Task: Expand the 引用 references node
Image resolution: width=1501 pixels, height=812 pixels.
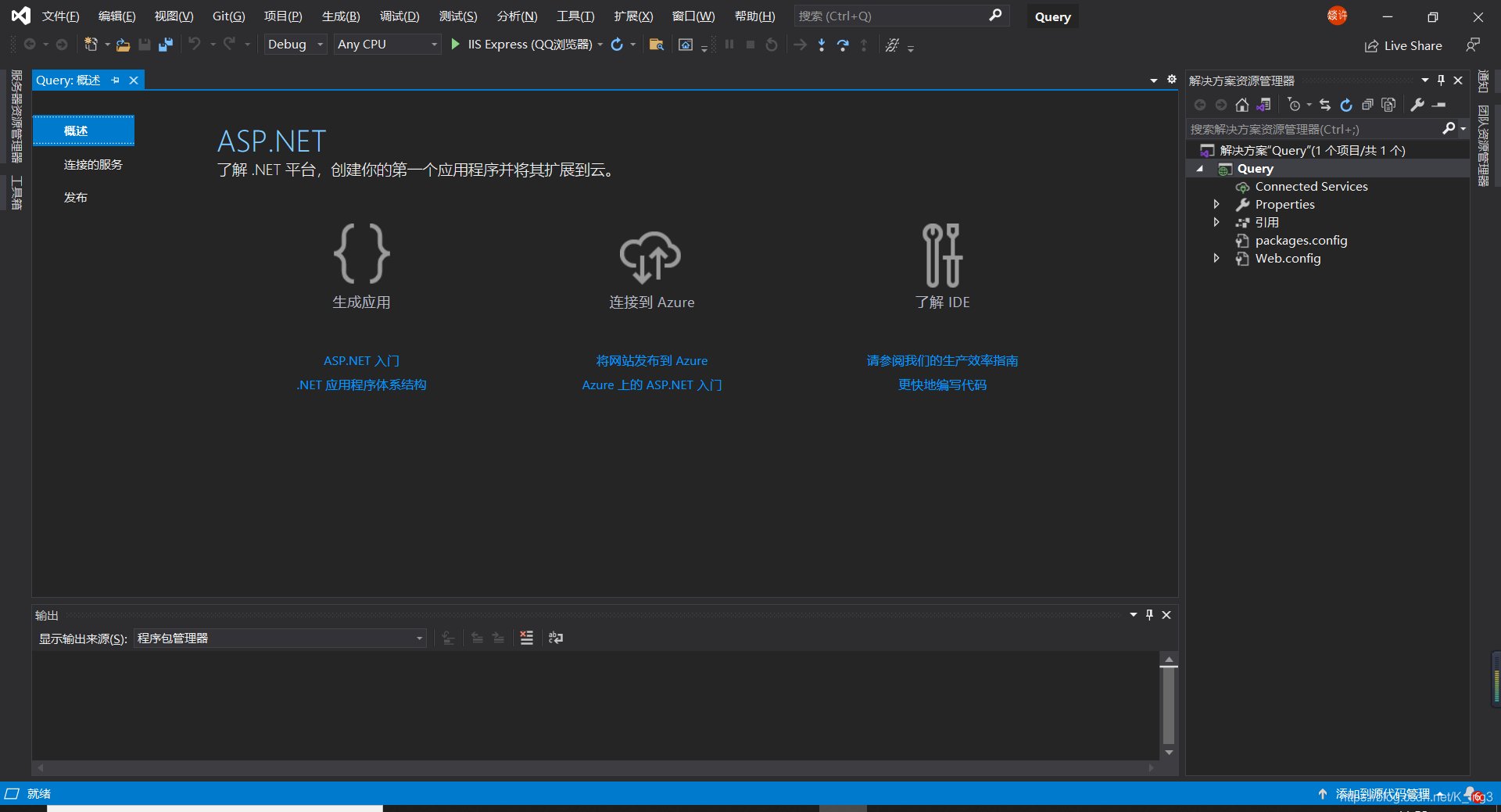Action: pos(1216,222)
